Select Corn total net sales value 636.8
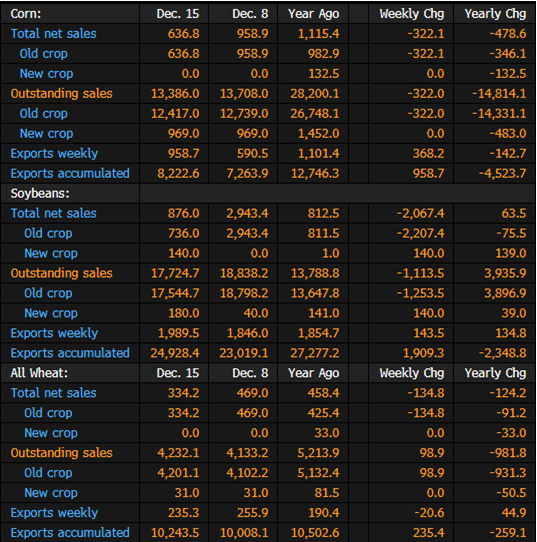537x542 pixels. click(x=183, y=34)
